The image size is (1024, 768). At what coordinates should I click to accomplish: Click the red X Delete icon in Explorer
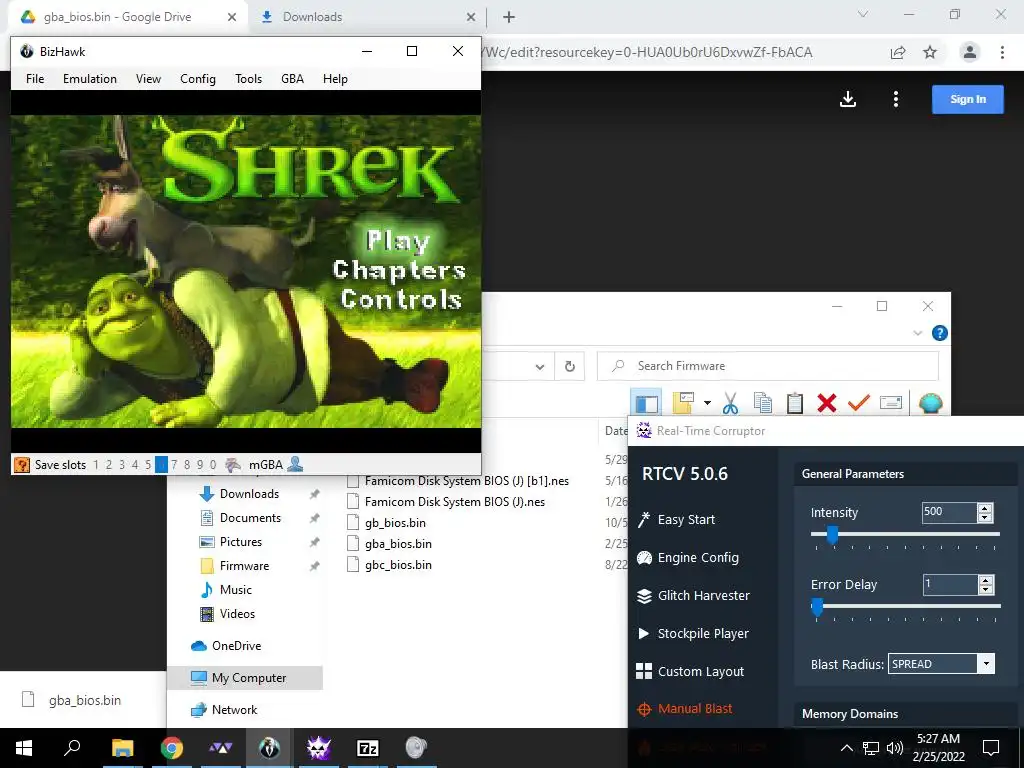click(x=827, y=403)
